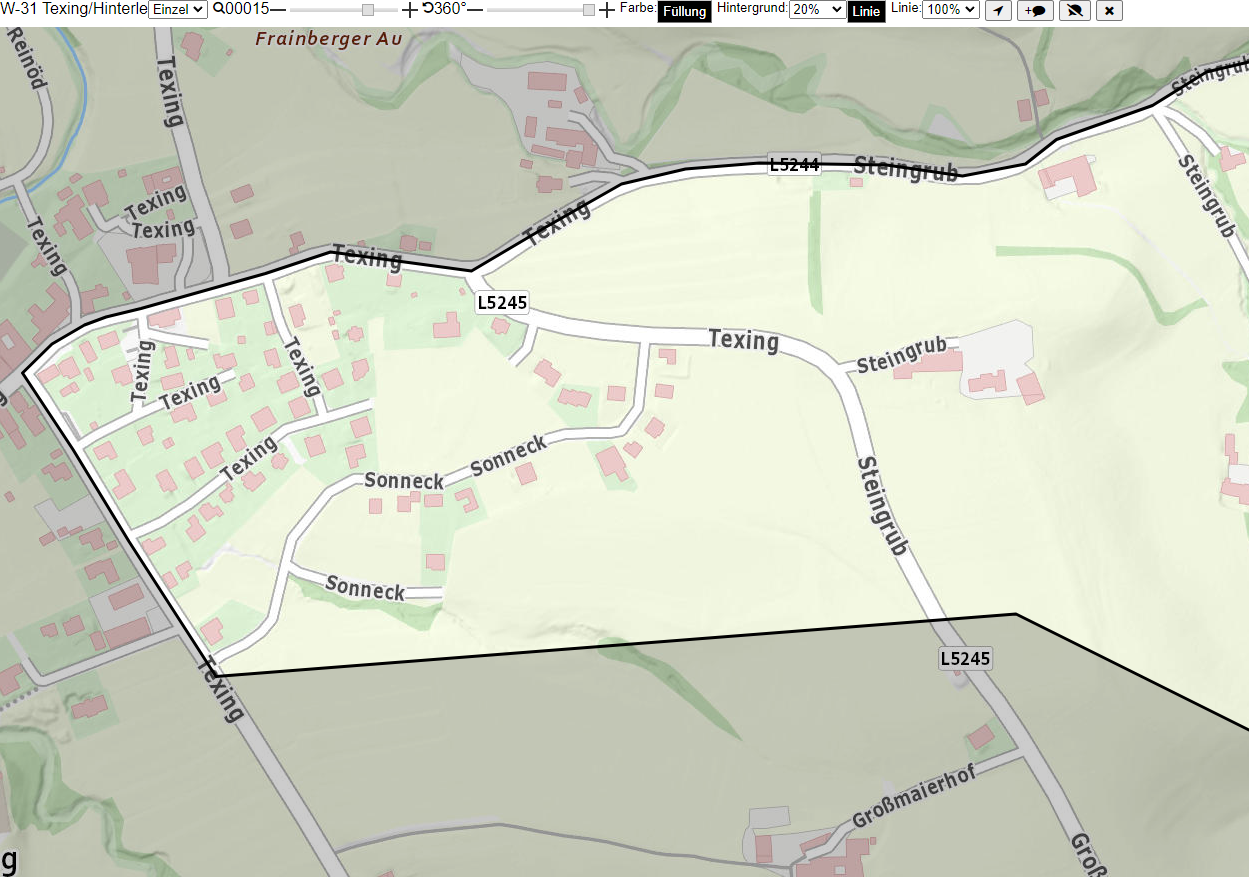Open the Linie 100% dropdown
Viewport: 1249px width, 877px height.
950,9
